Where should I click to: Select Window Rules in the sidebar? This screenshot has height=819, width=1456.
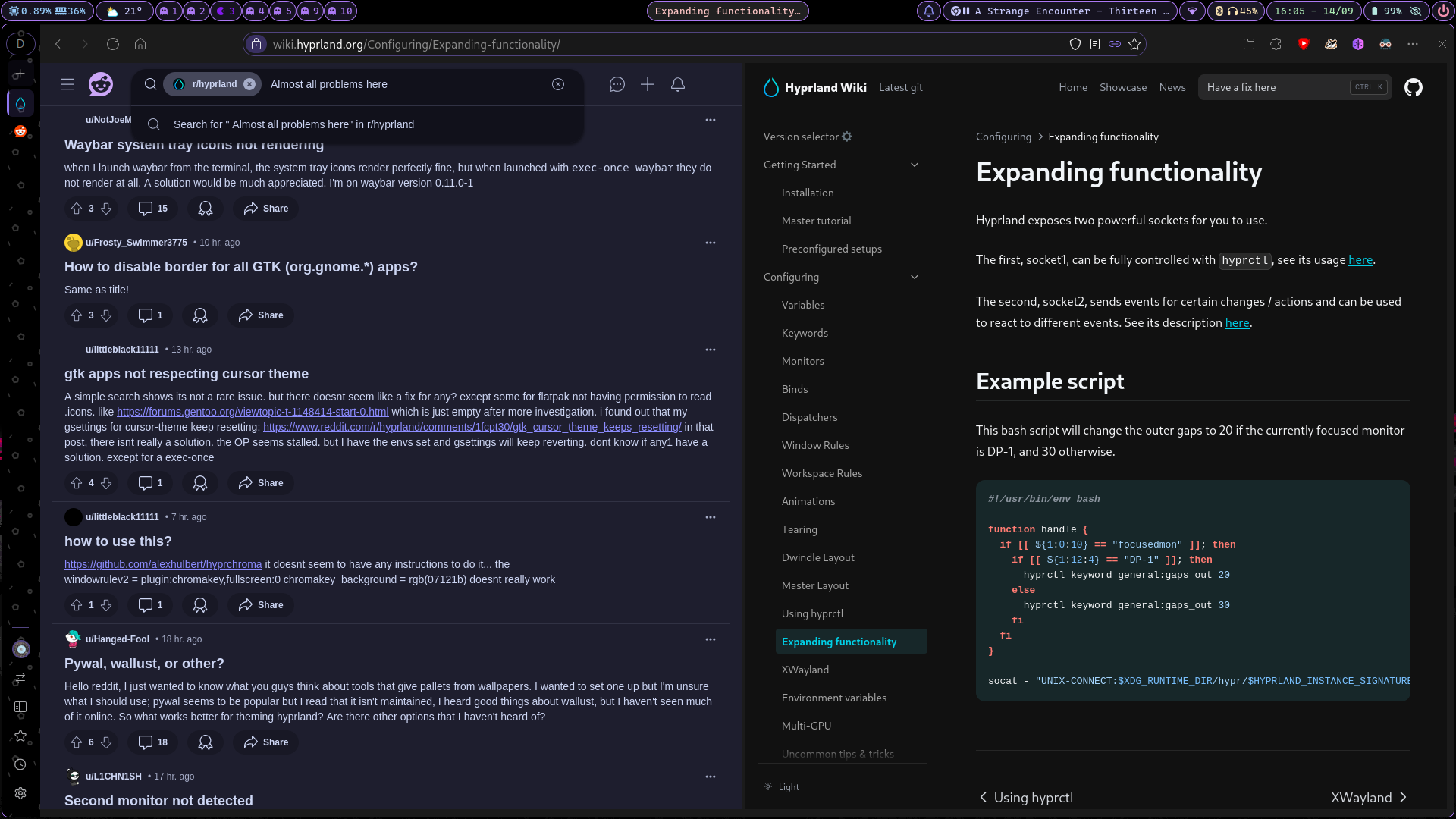[814, 445]
